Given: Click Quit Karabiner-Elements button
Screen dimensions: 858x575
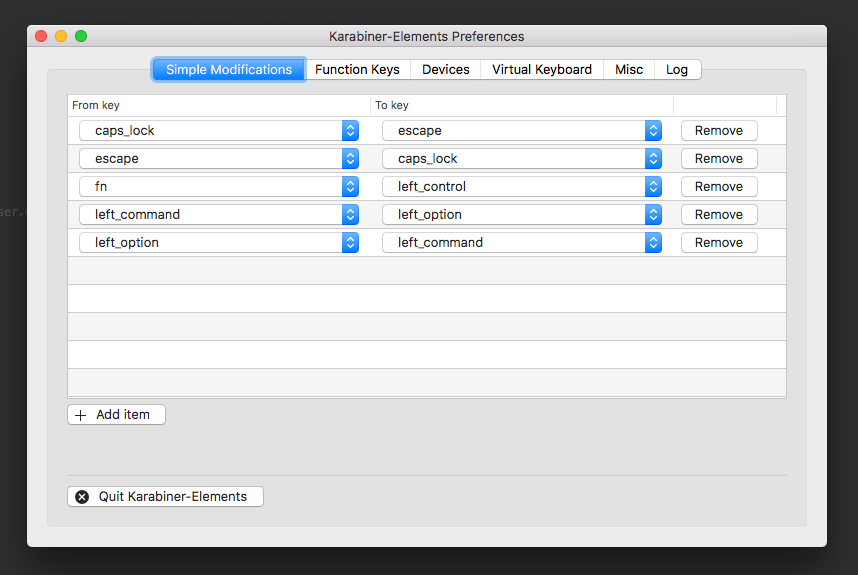Looking at the screenshot, I should [165, 497].
